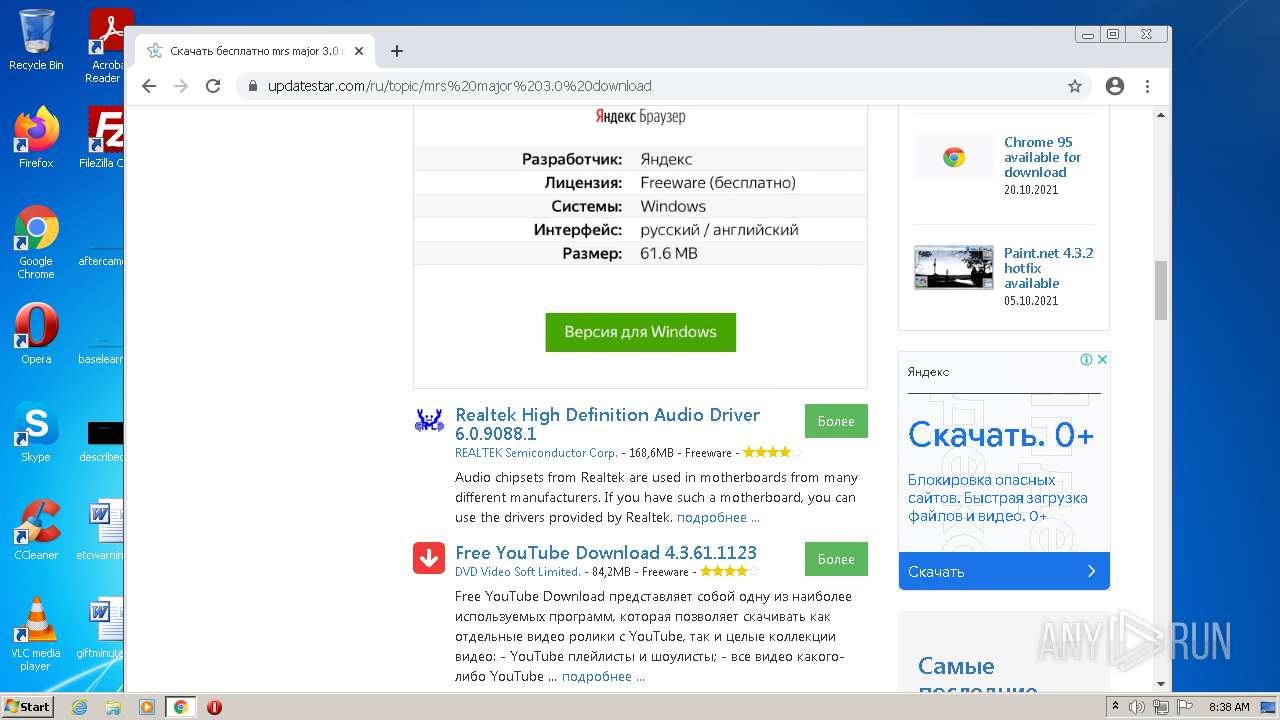Open Paint.net 4.3.2 hotfix available news

click(1048, 268)
